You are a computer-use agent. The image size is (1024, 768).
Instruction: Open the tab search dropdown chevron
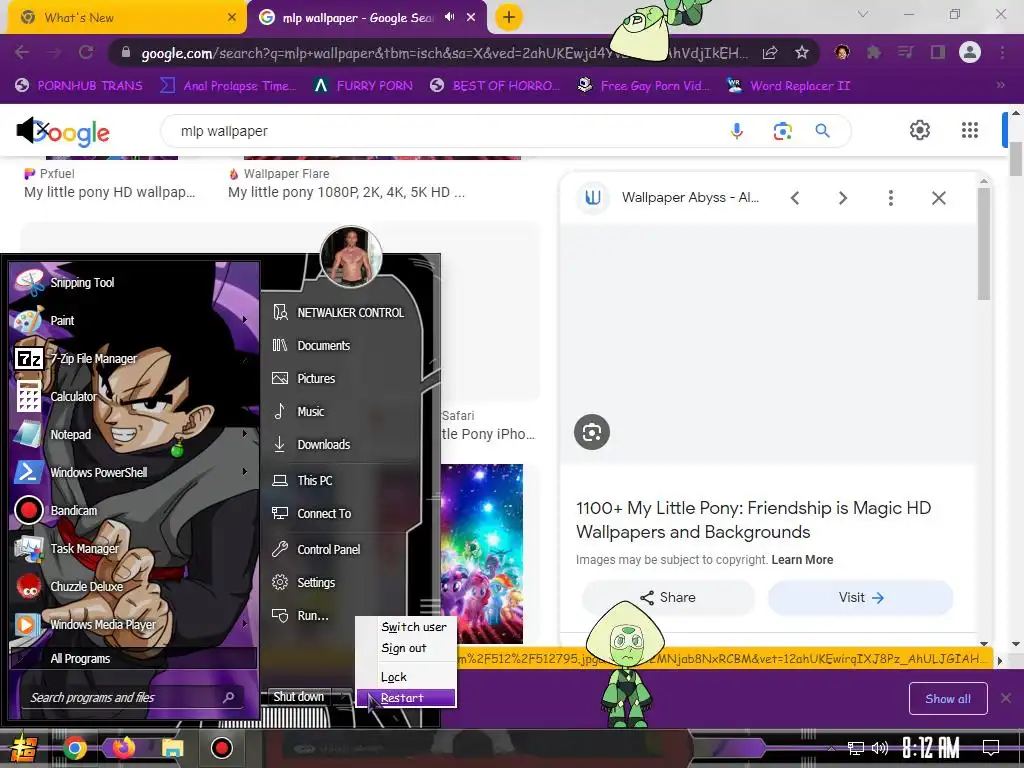863,14
